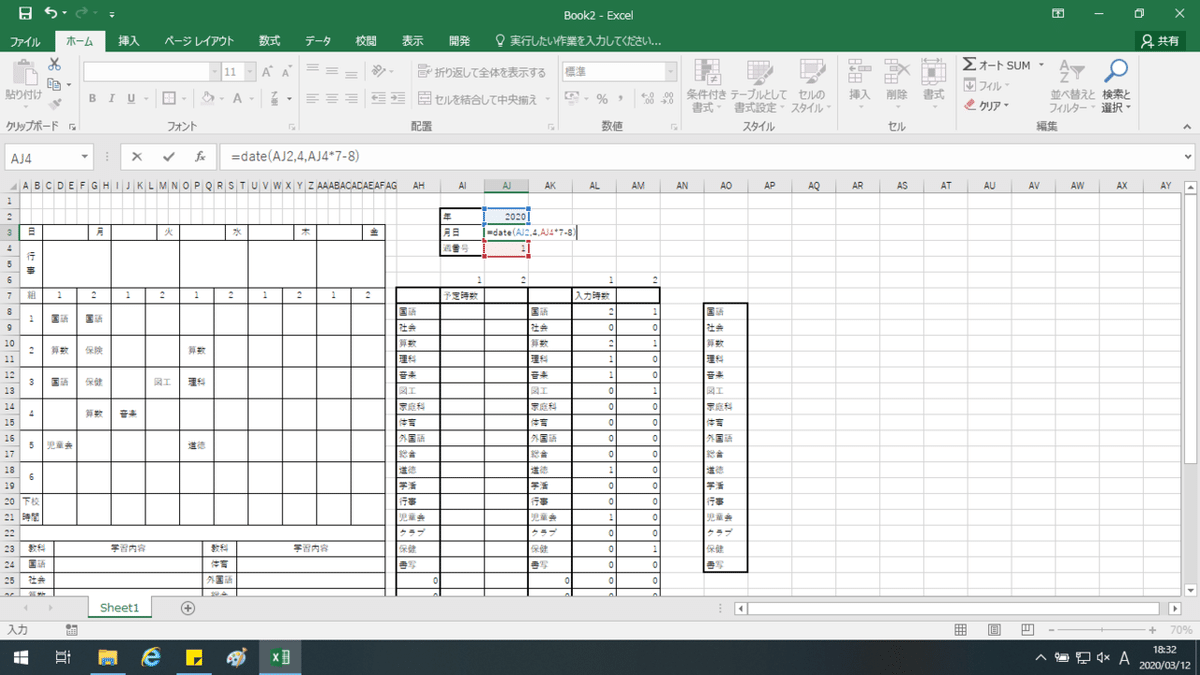Screen dimensions: 1200x675
Task: Click the Copy icon in Clipboard group
Action: (54, 84)
